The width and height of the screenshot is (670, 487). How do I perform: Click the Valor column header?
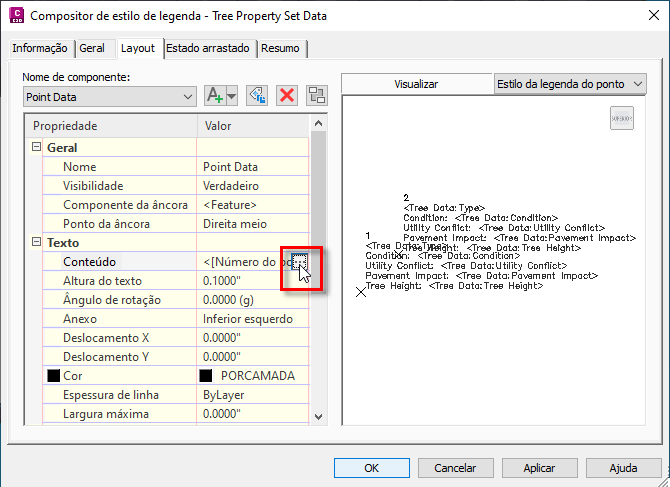[253, 126]
